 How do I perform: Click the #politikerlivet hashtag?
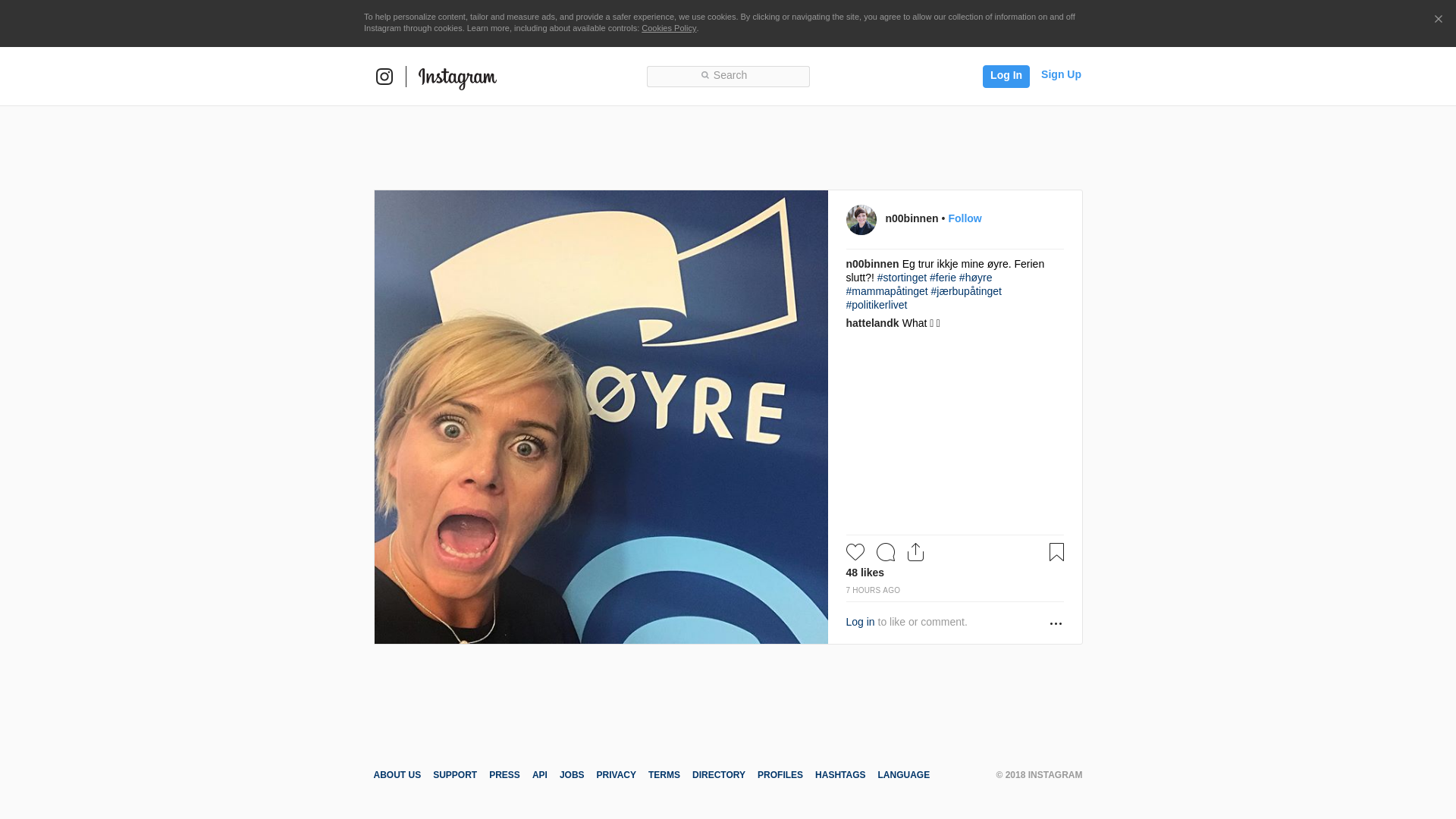pyautogui.click(x=876, y=305)
